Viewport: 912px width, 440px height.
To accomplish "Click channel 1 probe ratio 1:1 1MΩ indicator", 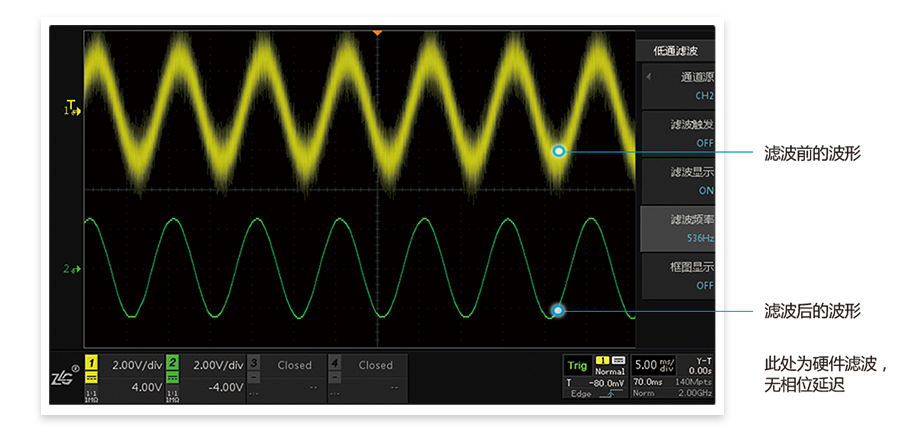I will point(92,395).
